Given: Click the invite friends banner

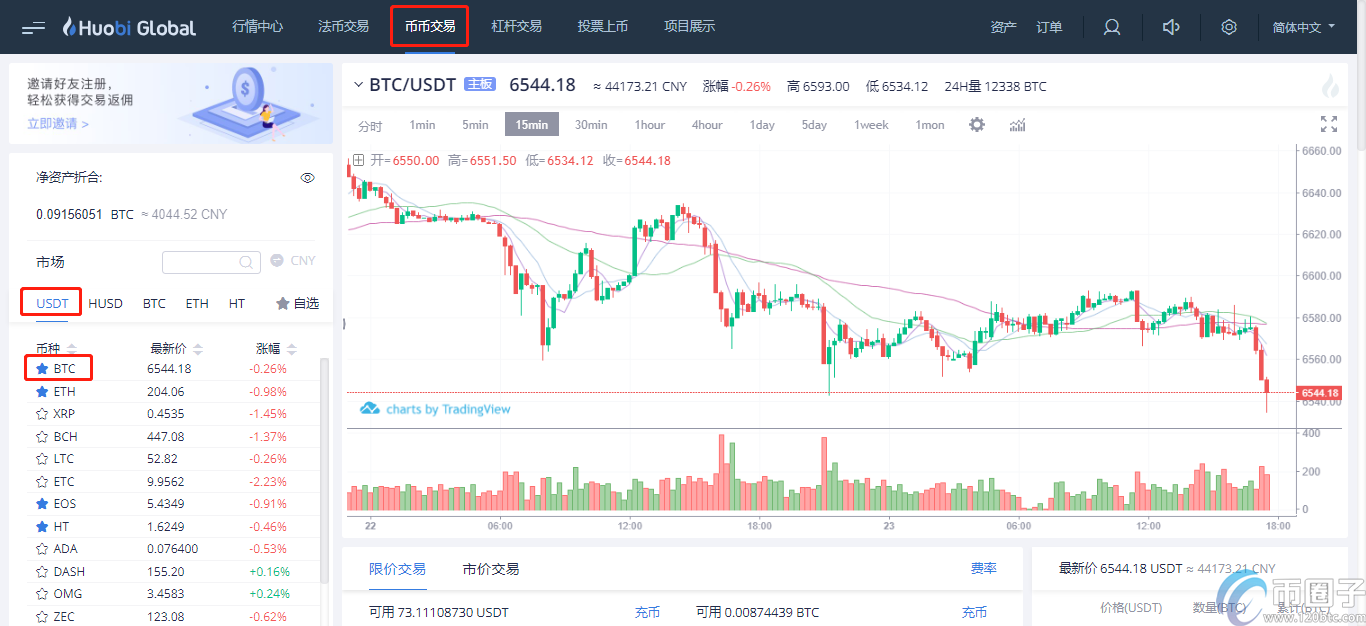Looking at the screenshot, I should (x=171, y=103).
